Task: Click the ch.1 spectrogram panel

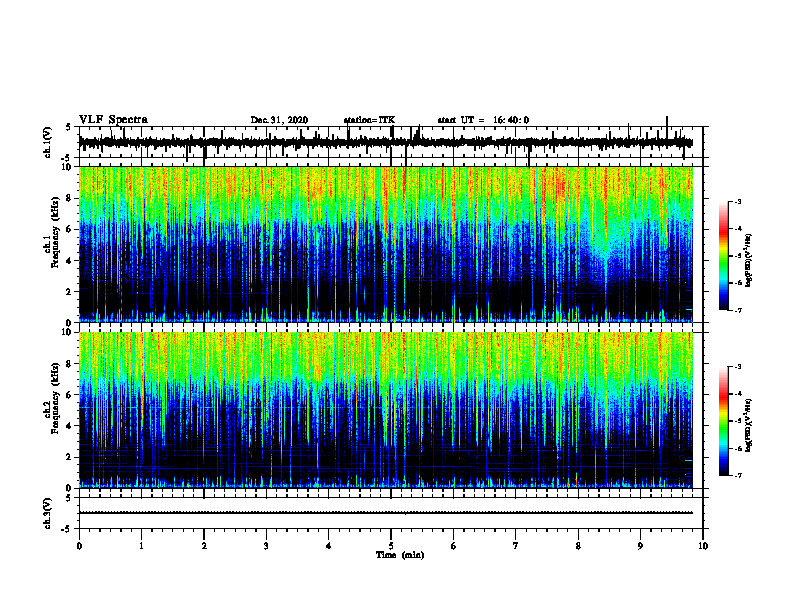Action: coord(386,244)
